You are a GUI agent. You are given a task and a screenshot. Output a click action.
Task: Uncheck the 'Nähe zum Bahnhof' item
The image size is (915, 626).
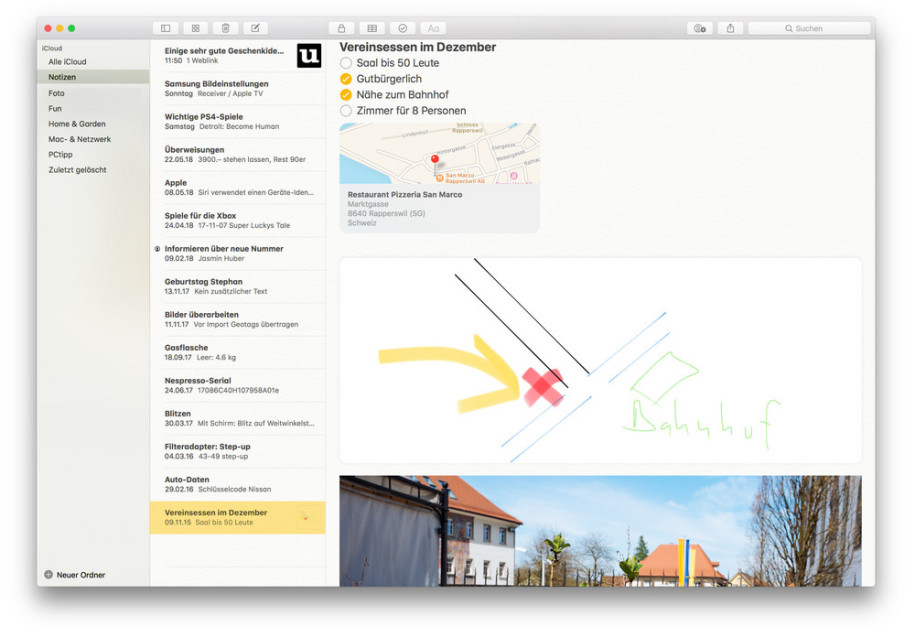click(x=346, y=95)
